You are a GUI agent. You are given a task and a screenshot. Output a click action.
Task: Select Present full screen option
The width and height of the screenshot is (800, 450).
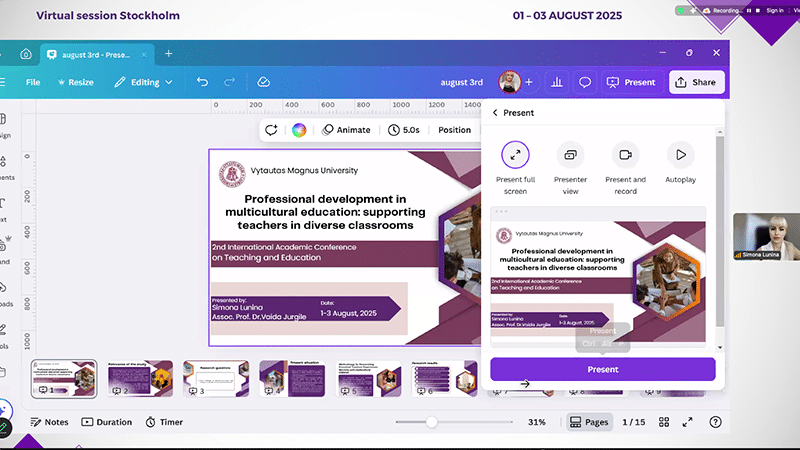[x=515, y=155]
